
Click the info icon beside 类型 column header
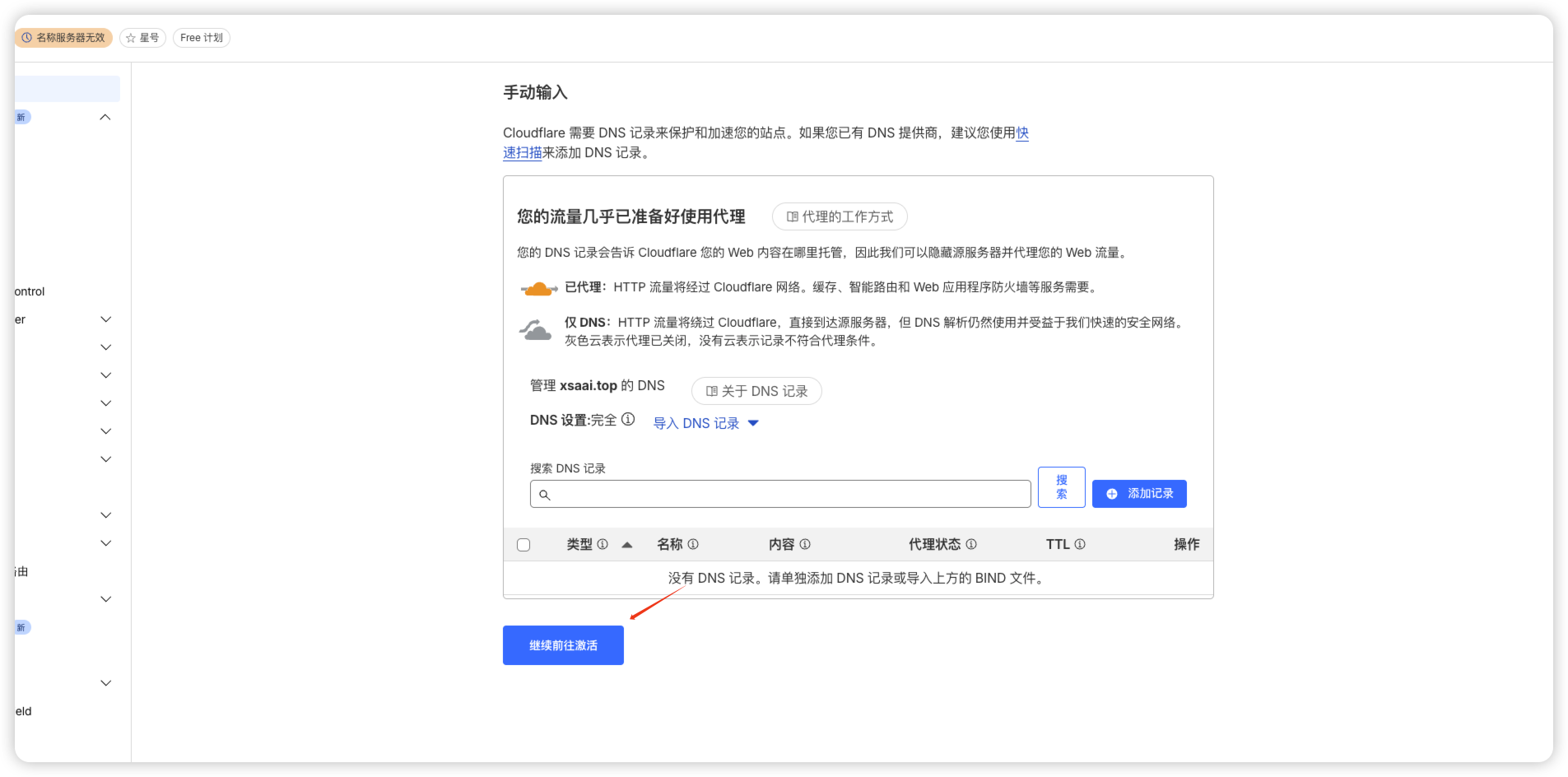click(603, 544)
